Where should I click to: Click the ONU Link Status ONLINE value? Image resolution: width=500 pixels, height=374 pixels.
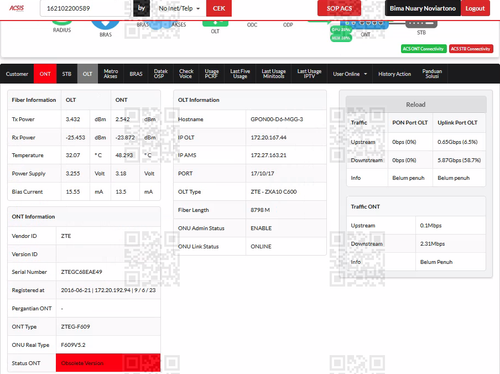261,247
